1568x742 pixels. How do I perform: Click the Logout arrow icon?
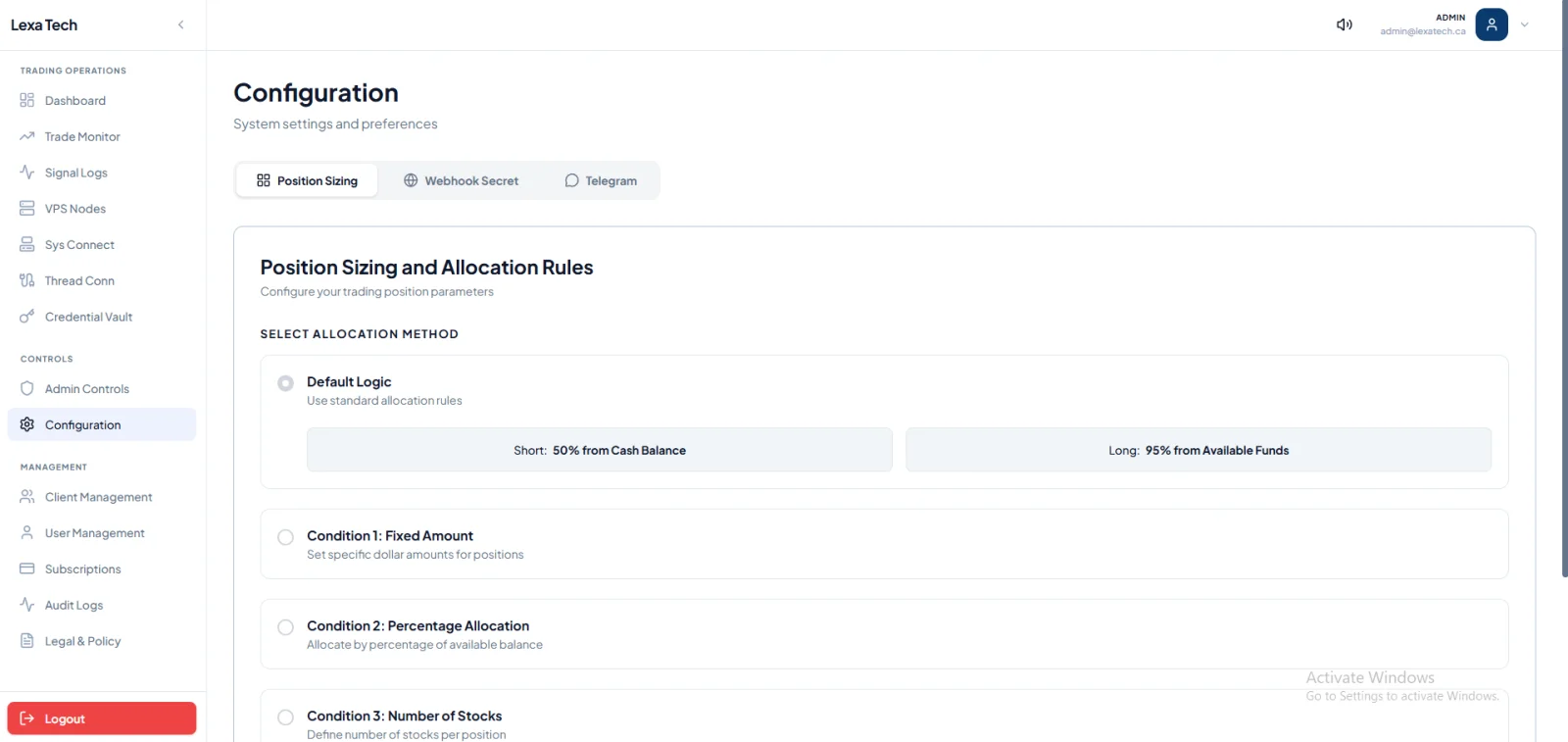(27, 718)
